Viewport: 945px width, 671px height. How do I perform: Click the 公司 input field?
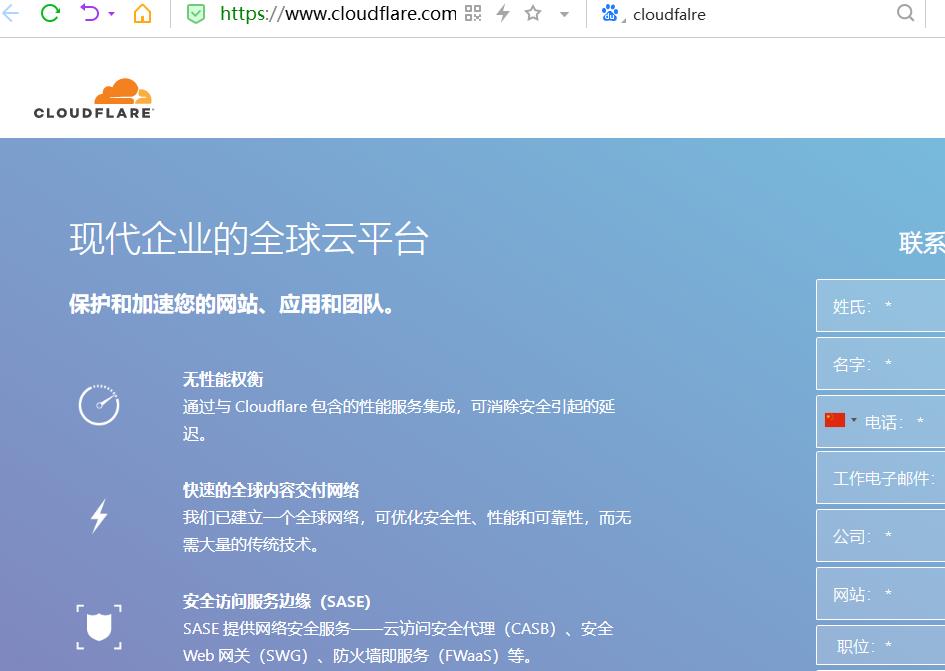pyautogui.click(x=881, y=536)
